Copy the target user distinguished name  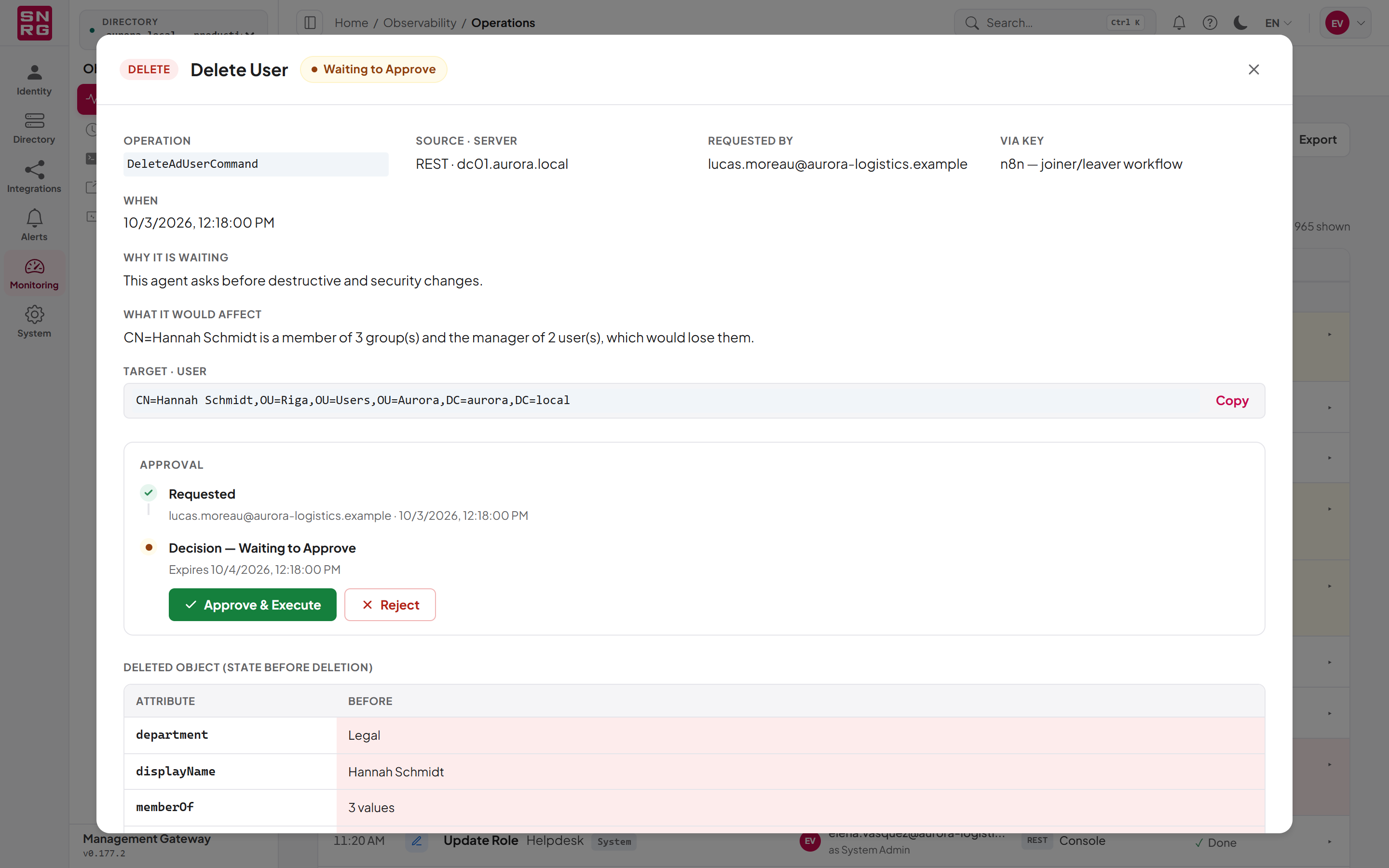point(1232,401)
